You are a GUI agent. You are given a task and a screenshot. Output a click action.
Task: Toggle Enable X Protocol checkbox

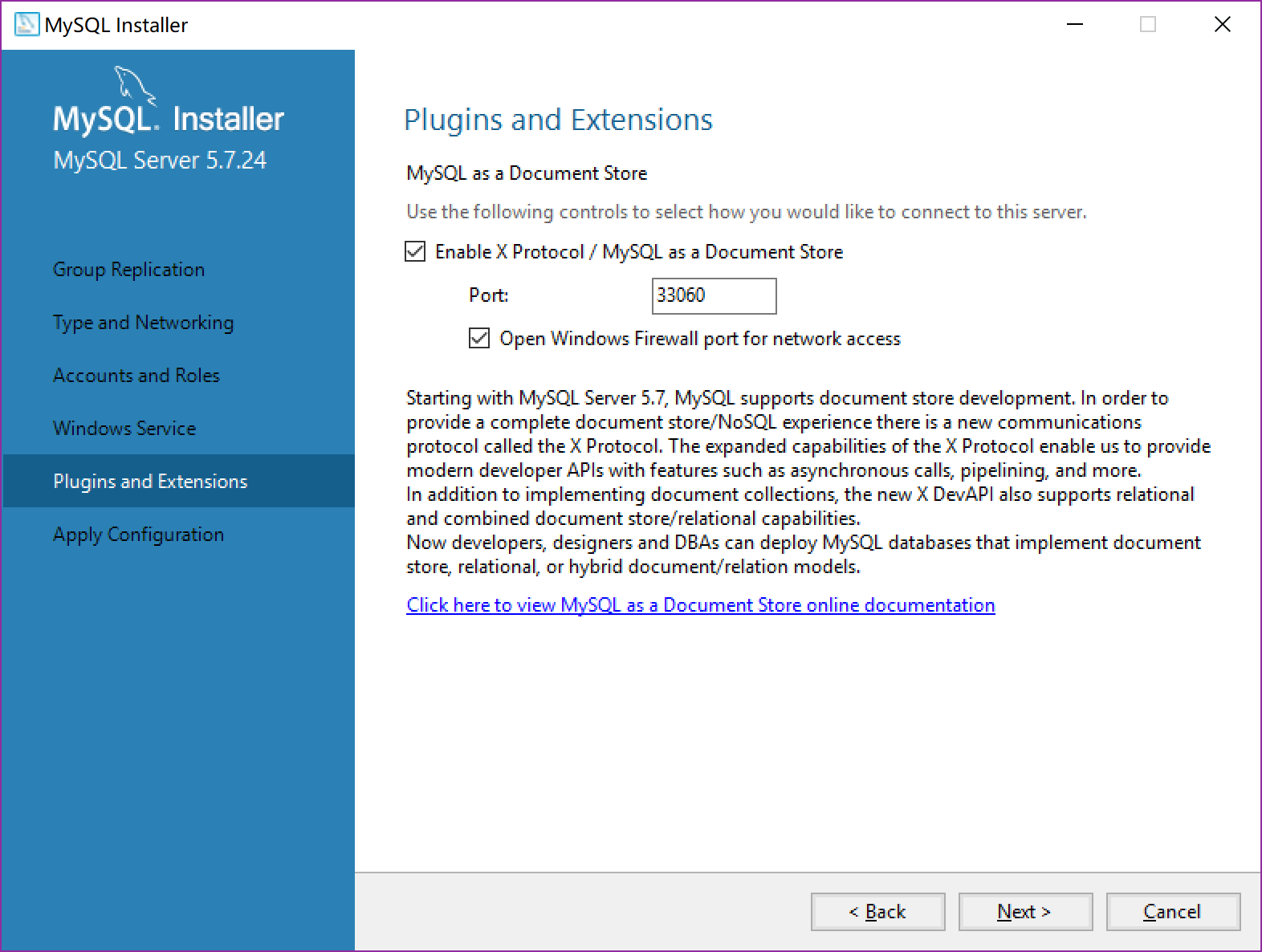coord(415,252)
